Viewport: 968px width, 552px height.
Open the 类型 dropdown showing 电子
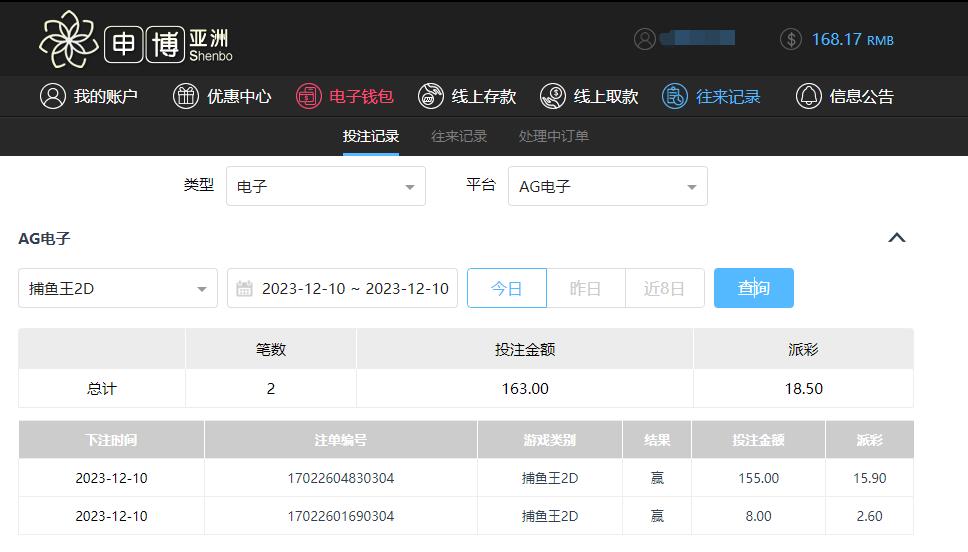[x=326, y=186]
